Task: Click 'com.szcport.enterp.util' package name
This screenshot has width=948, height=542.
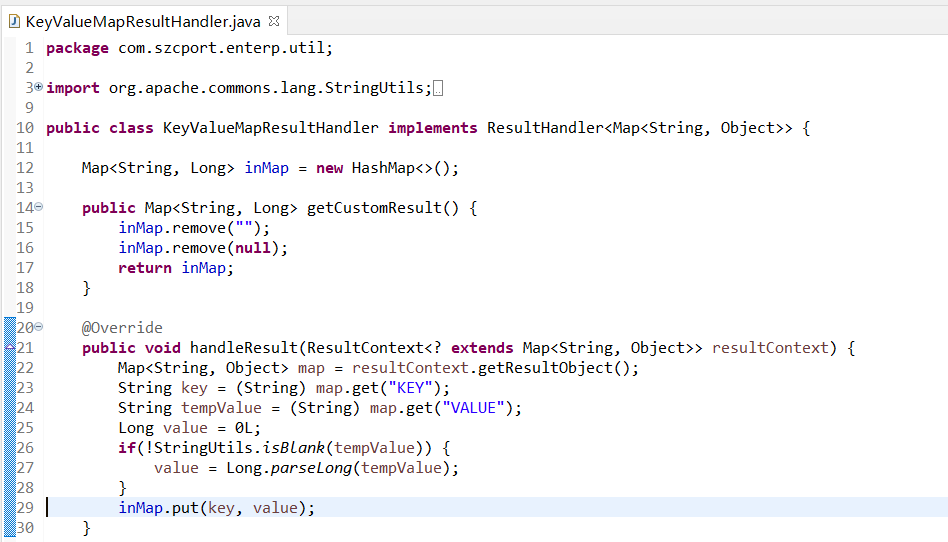Action: (222, 48)
